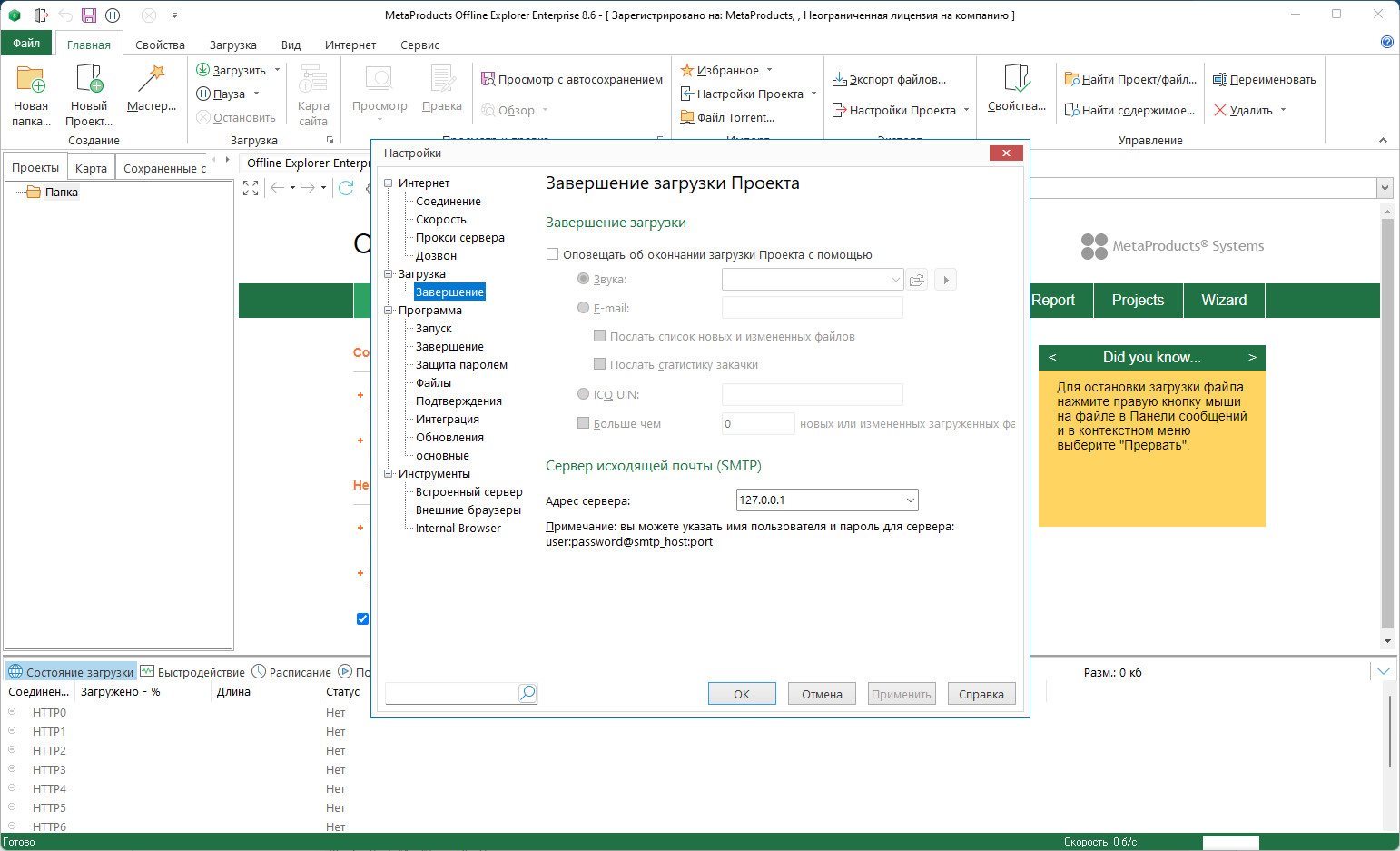The height and width of the screenshot is (851, 1400).
Task: Select the E-mail radio button
Action: point(583,308)
